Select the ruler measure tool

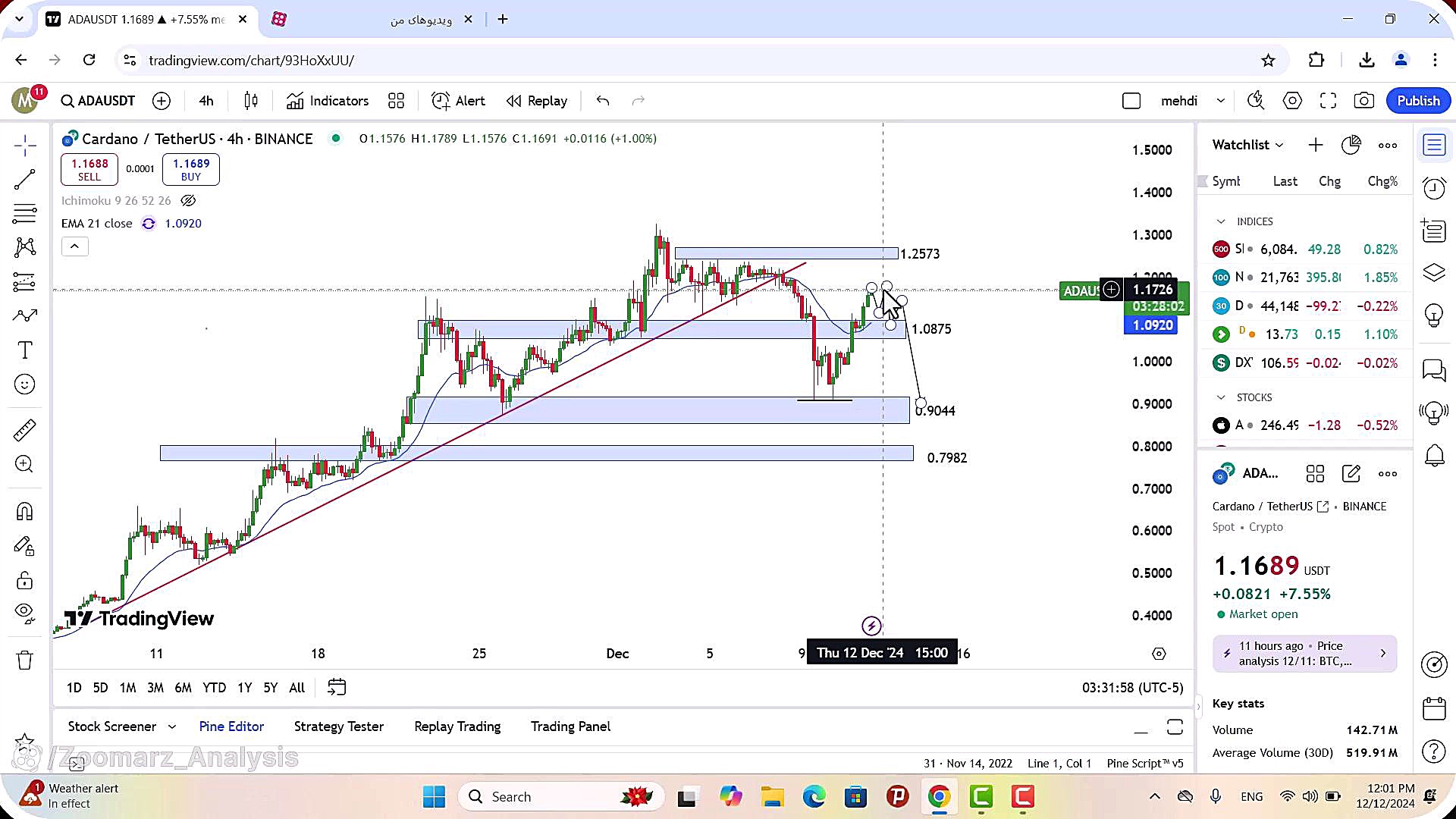click(x=24, y=430)
